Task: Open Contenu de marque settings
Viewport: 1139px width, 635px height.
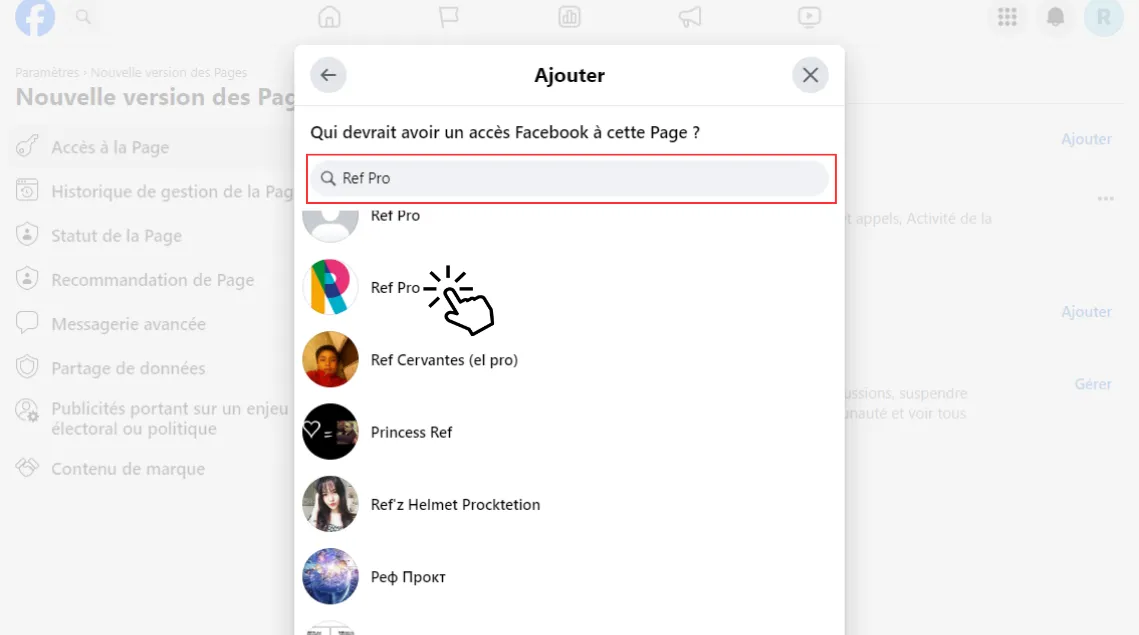Action: [128, 469]
